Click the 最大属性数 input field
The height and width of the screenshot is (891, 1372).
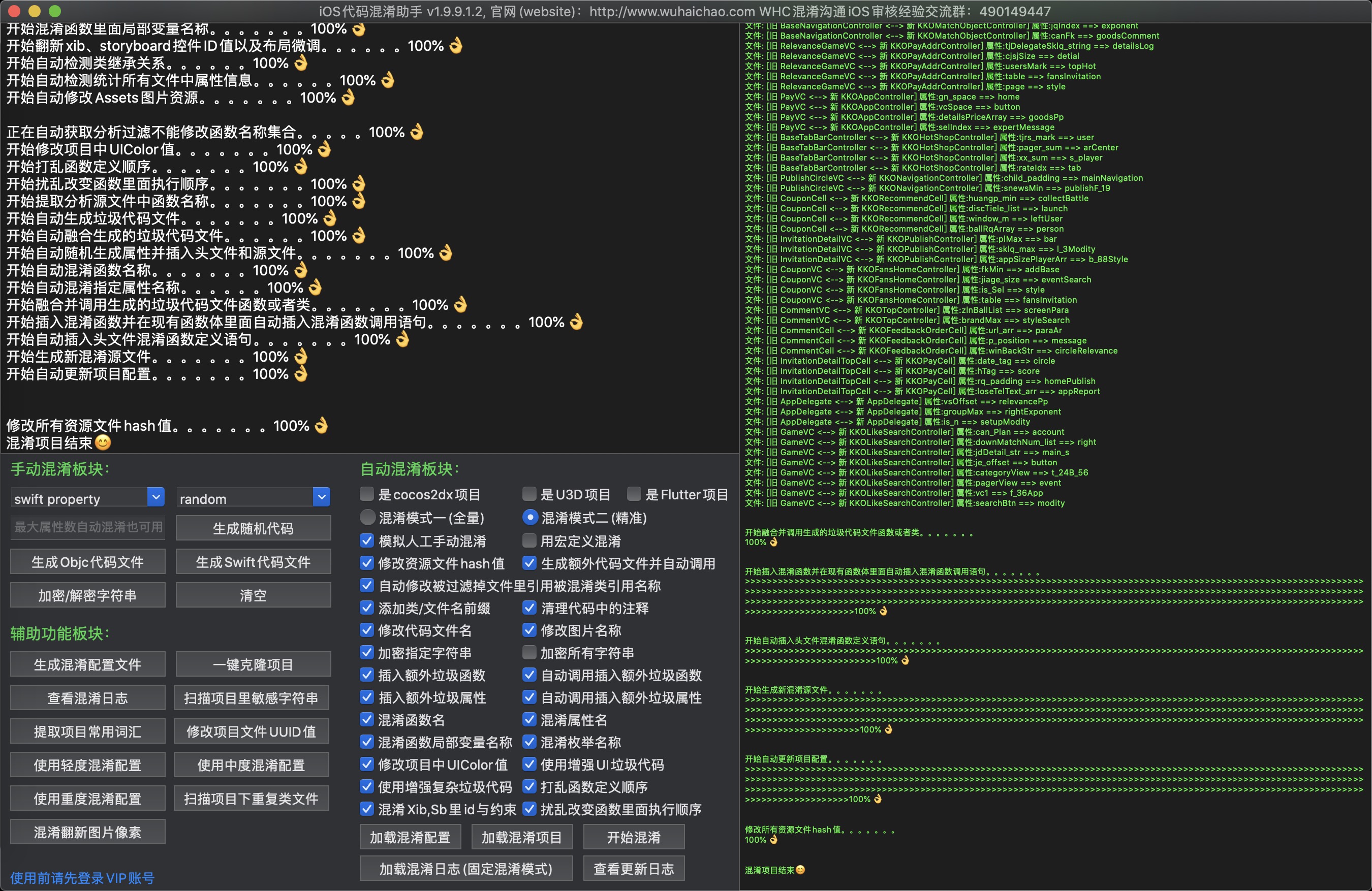pos(87,527)
